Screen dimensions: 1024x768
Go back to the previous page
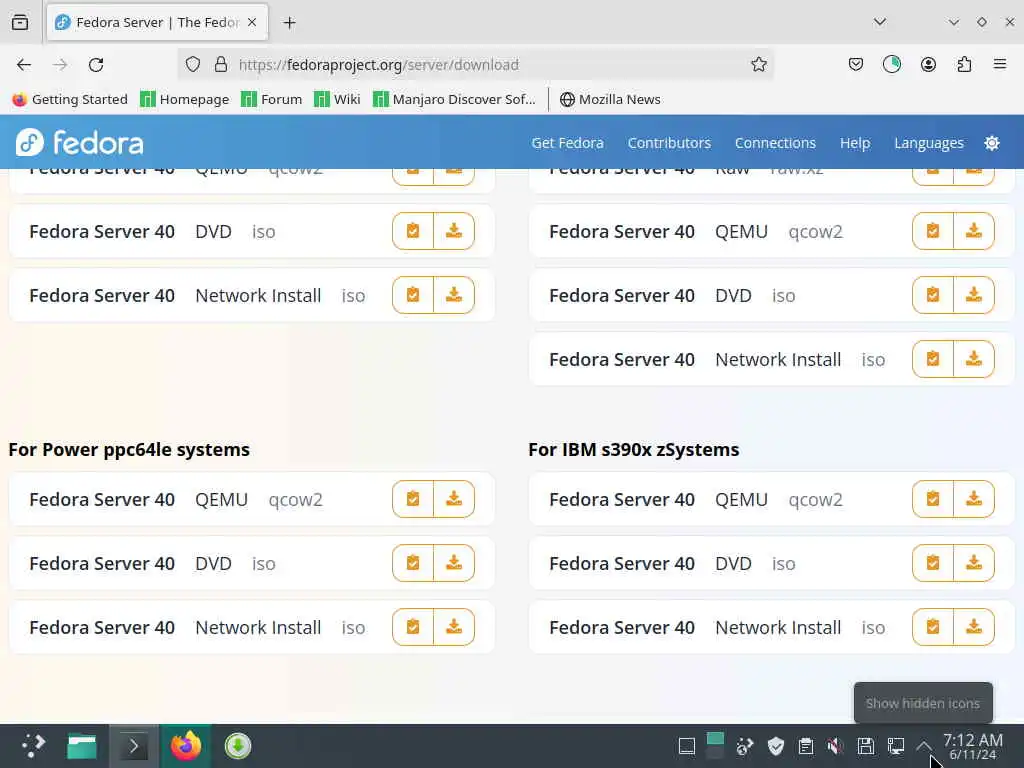(x=24, y=65)
